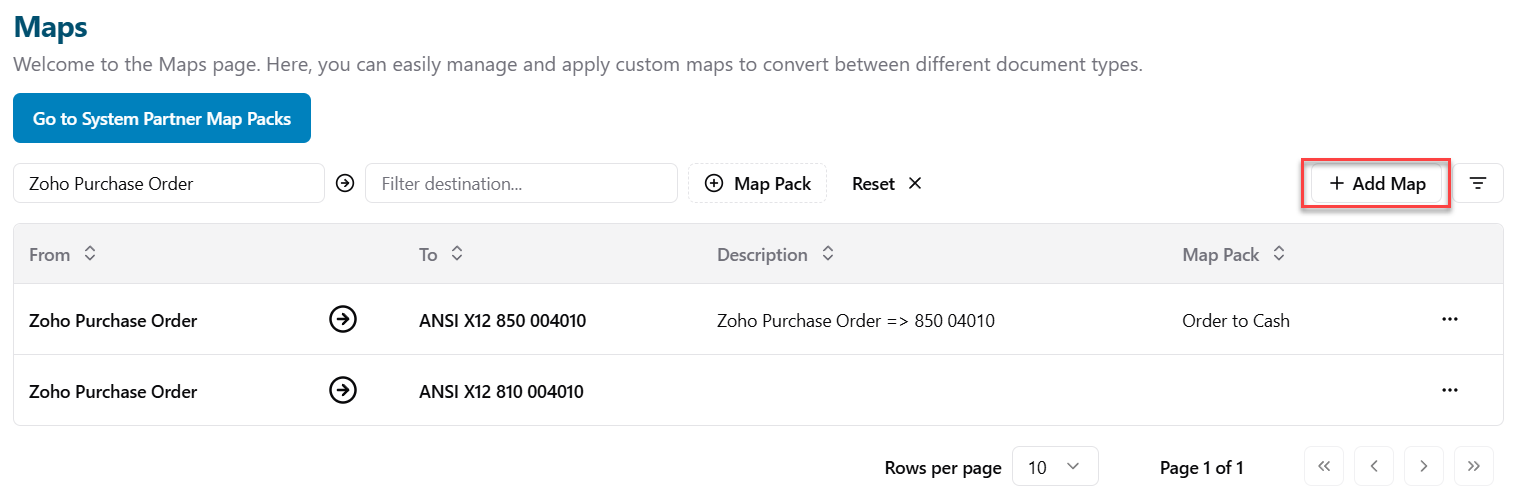
Task: Reset the applied filters
Action: click(x=886, y=184)
